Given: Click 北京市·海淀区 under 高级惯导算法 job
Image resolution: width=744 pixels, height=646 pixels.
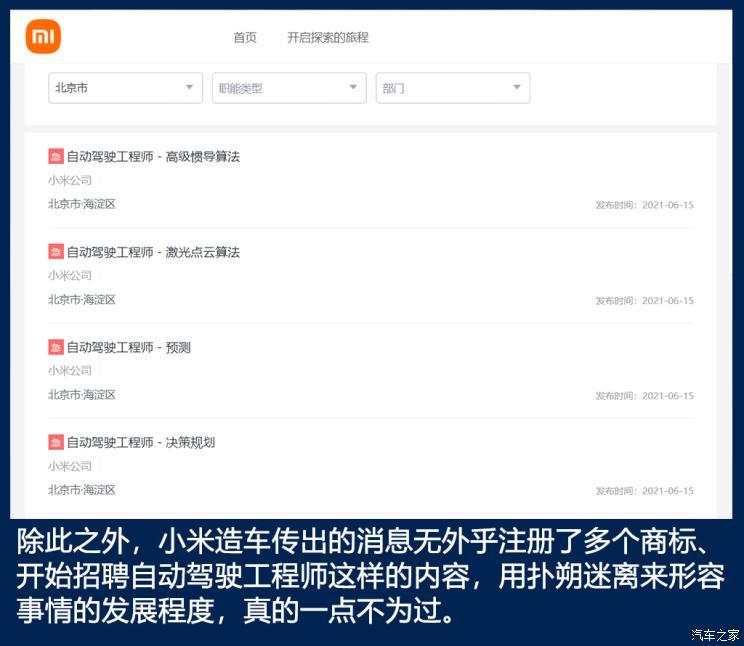Looking at the screenshot, I should (82, 204).
